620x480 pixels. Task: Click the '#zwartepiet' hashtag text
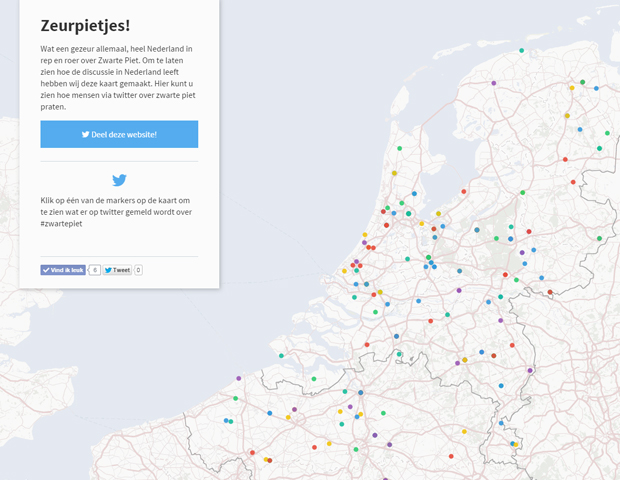pyautogui.click(x=61, y=224)
